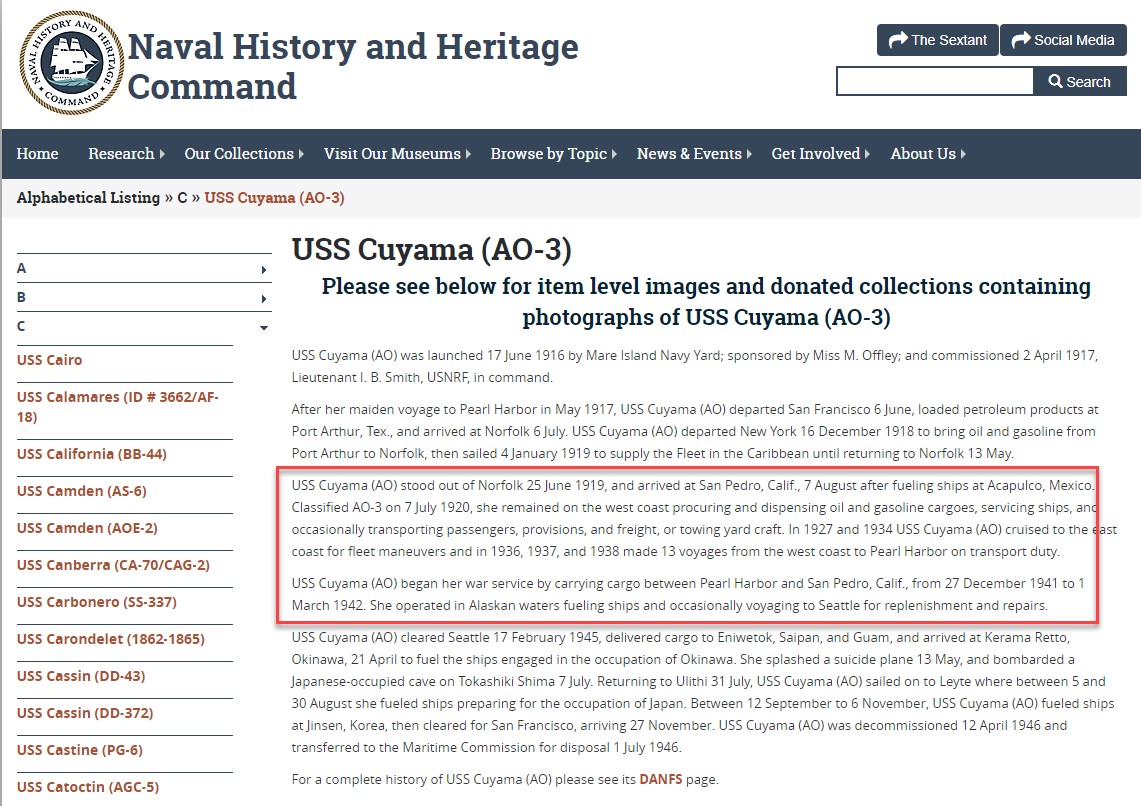Select USS Carbonero (SS-337) sidebar link
Screen dimensions: 1141x806
coord(97,602)
